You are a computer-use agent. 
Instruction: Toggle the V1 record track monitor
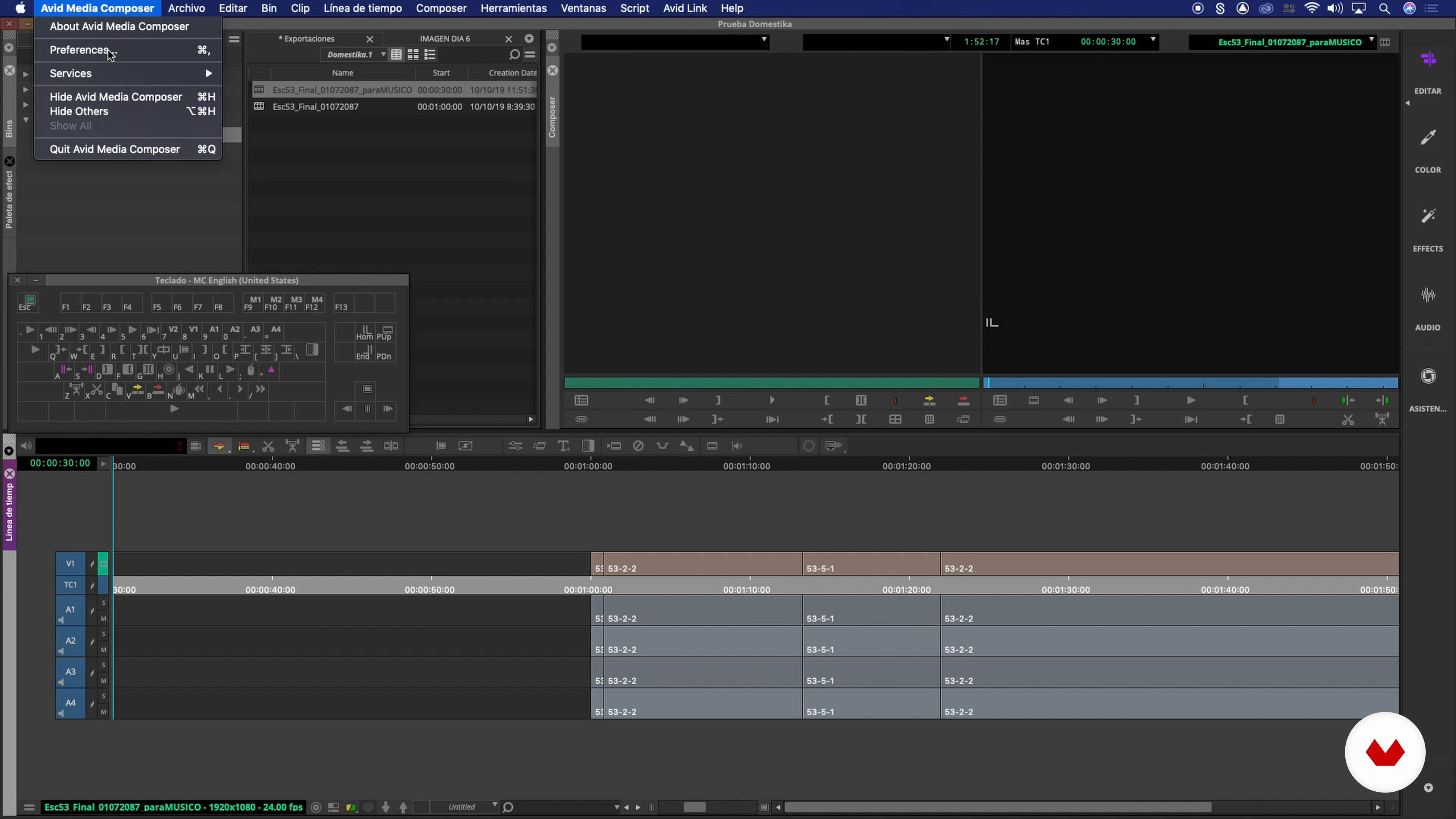(103, 563)
